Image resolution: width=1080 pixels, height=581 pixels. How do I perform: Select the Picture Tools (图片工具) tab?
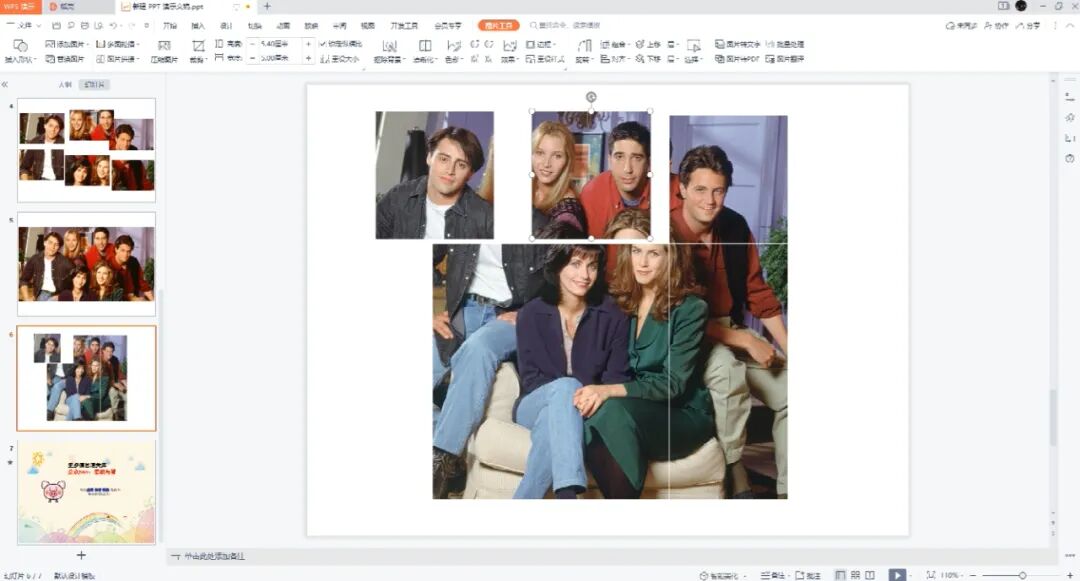coord(499,25)
